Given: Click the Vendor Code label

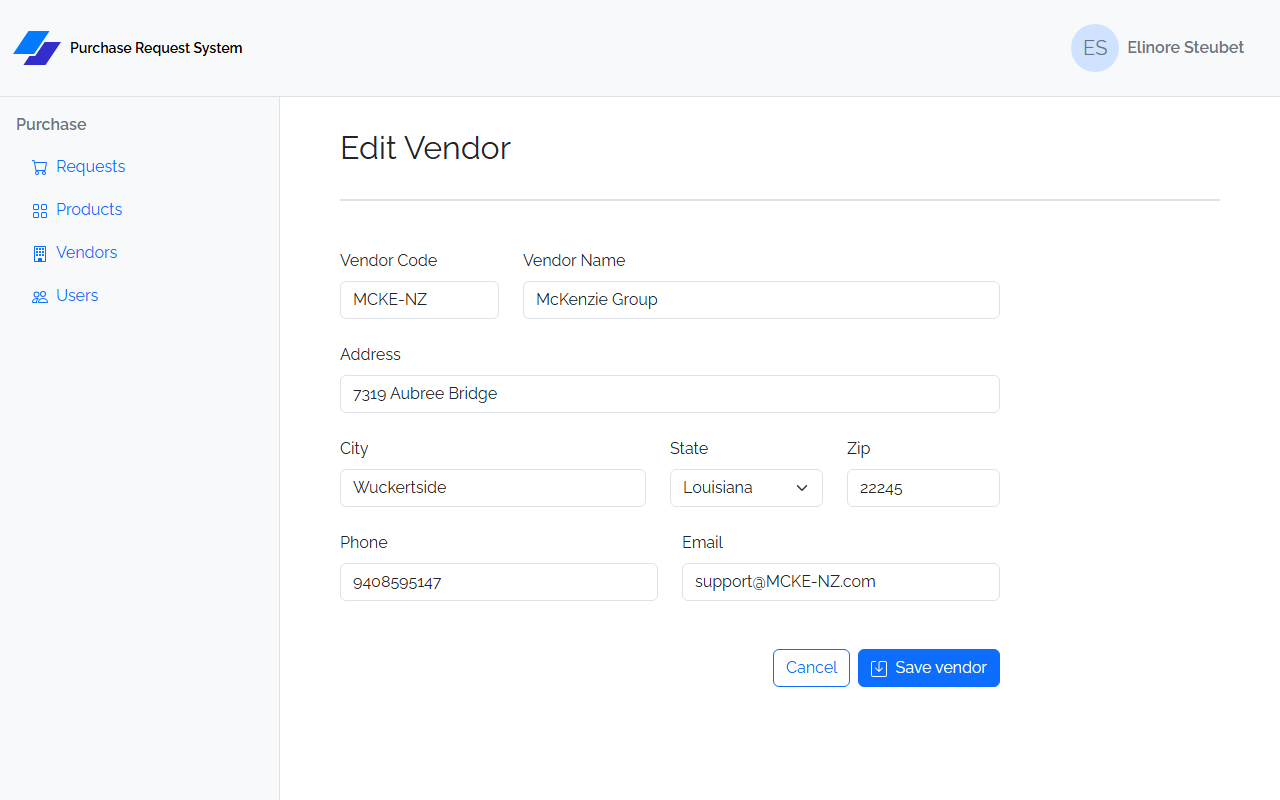Looking at the screenshot, I should coord(388,260).
